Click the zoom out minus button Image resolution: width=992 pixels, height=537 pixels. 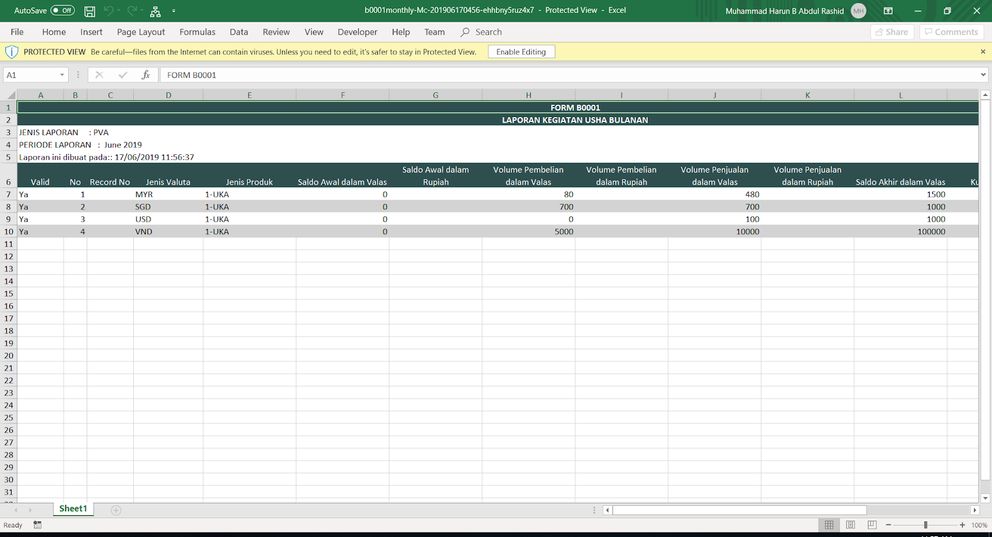[x=888, y=525]
